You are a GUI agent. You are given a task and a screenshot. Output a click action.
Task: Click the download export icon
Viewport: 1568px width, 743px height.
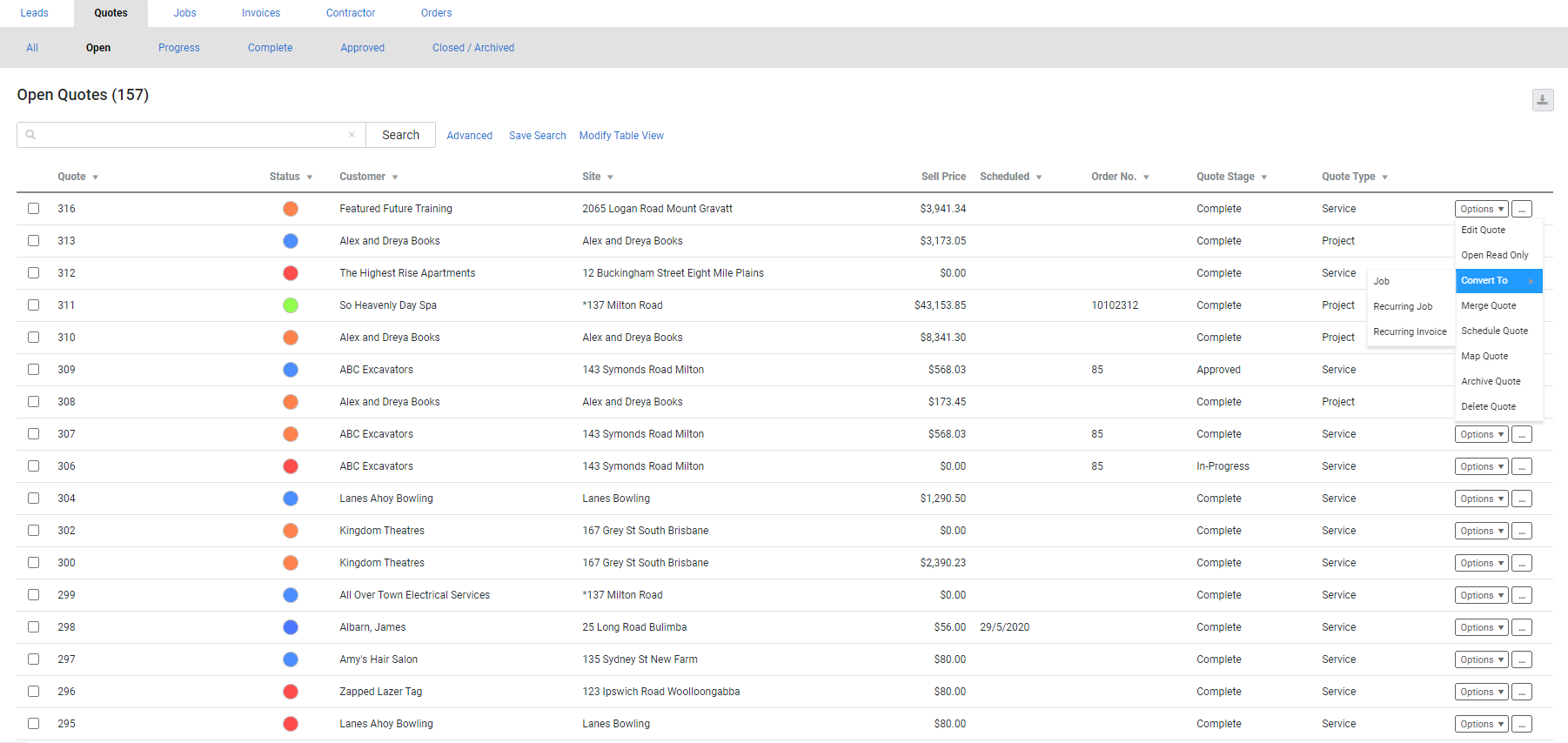[x=1542, y=100]
